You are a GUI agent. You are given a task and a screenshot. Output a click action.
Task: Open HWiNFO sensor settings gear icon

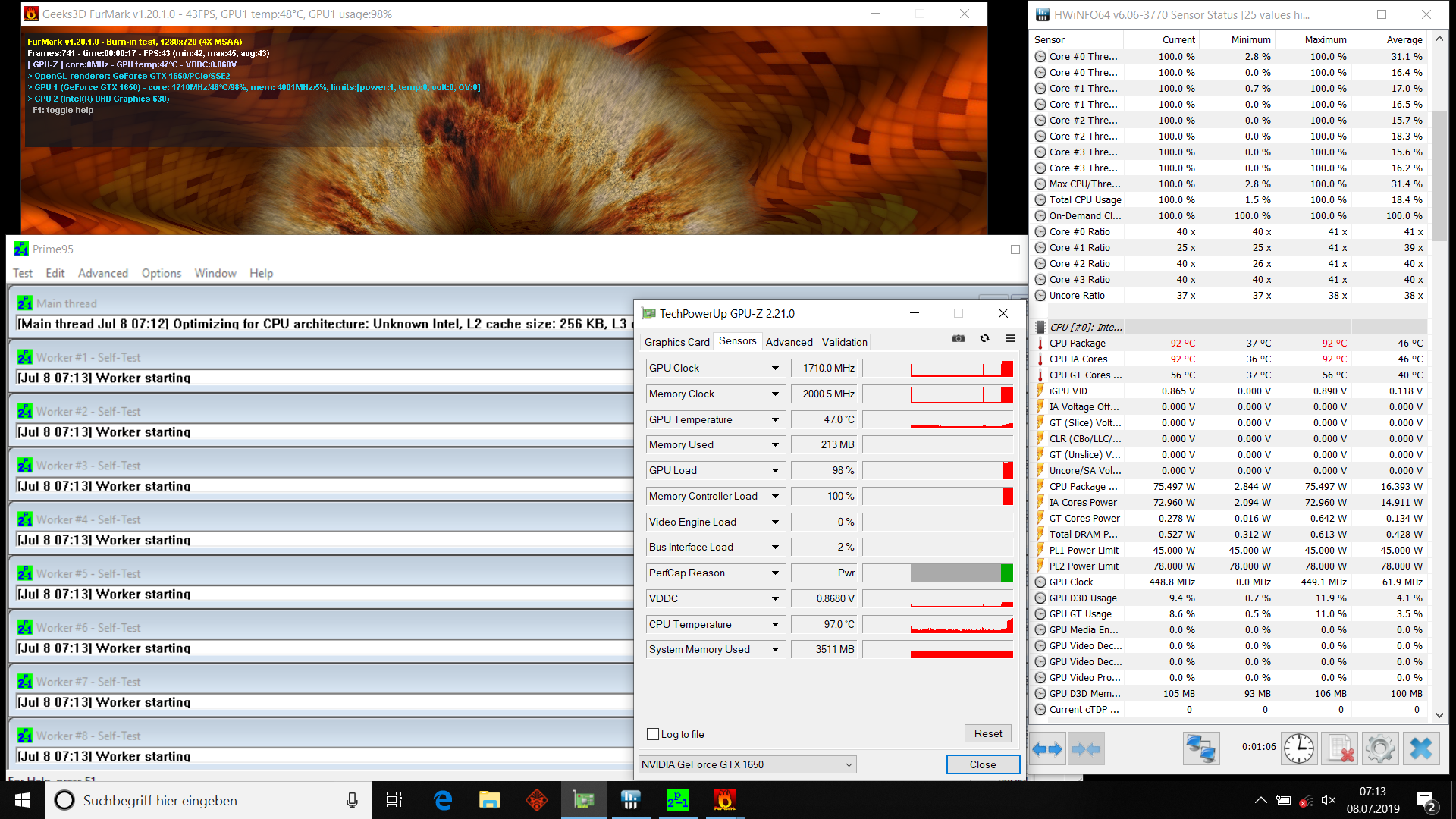[x=1379, y=749]
